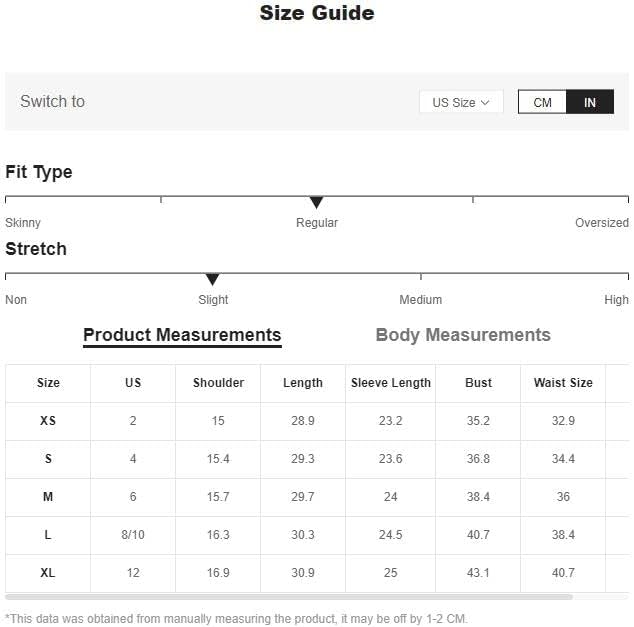Select the IN unit toggle
Image resolution: width=634 pixels, height=627 pixels.
(590, 102)
